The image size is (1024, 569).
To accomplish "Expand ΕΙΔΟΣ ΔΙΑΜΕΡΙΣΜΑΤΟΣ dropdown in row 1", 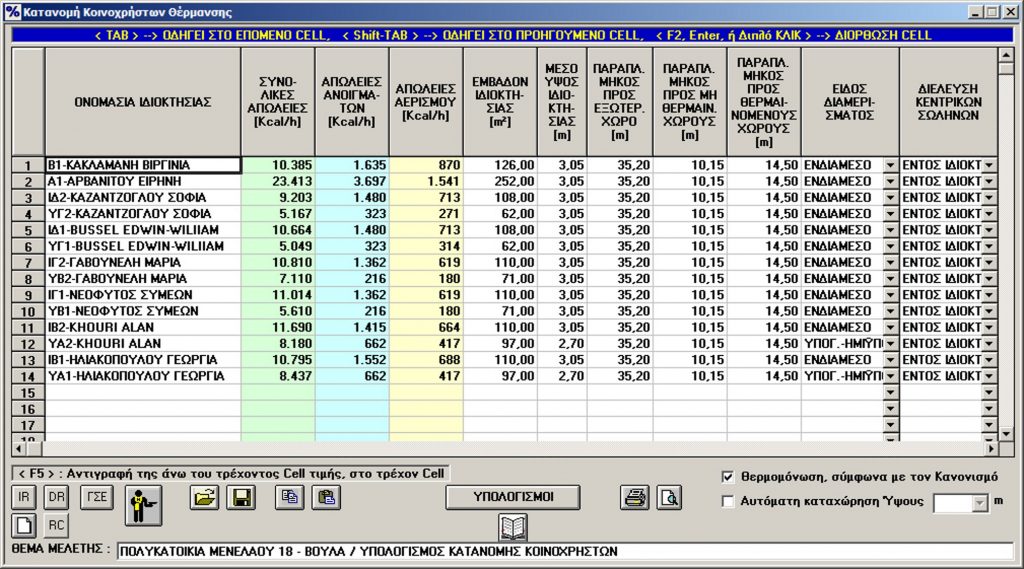I will (891, 165).
